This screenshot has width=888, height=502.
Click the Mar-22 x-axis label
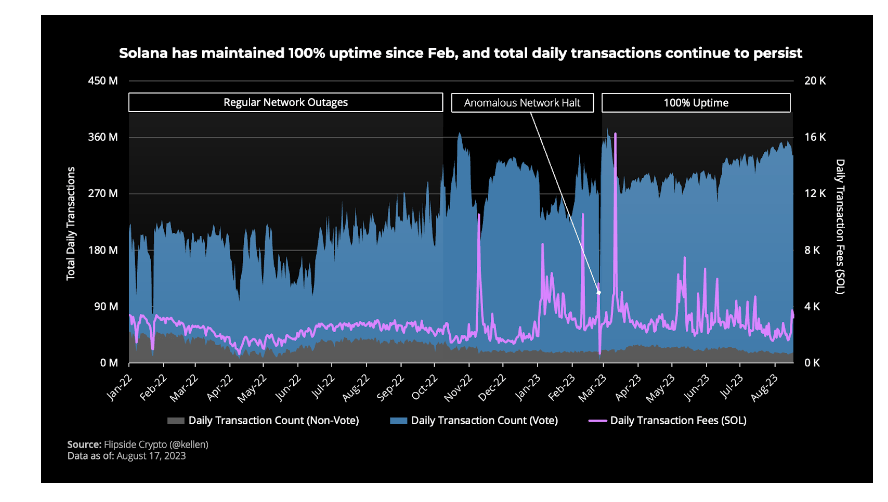184,387
